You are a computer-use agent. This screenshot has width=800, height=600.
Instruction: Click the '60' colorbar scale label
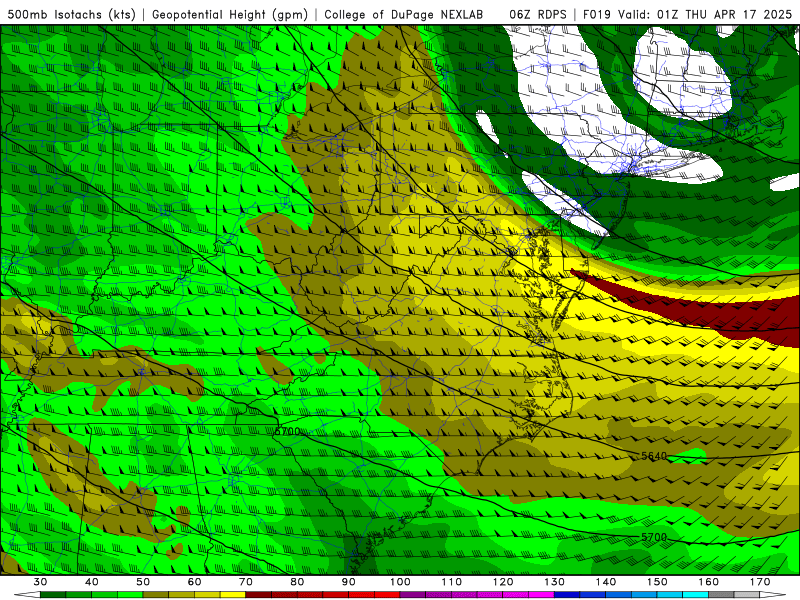[x=194, y=582]
